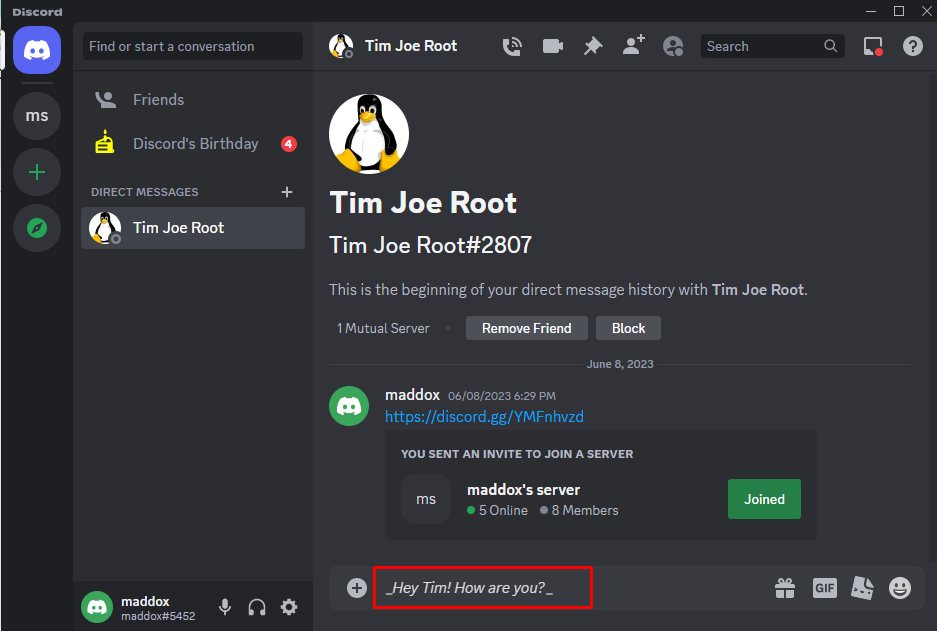937x631 pixels.
Task: Maximize the Discord window
Action: [899, 11]
